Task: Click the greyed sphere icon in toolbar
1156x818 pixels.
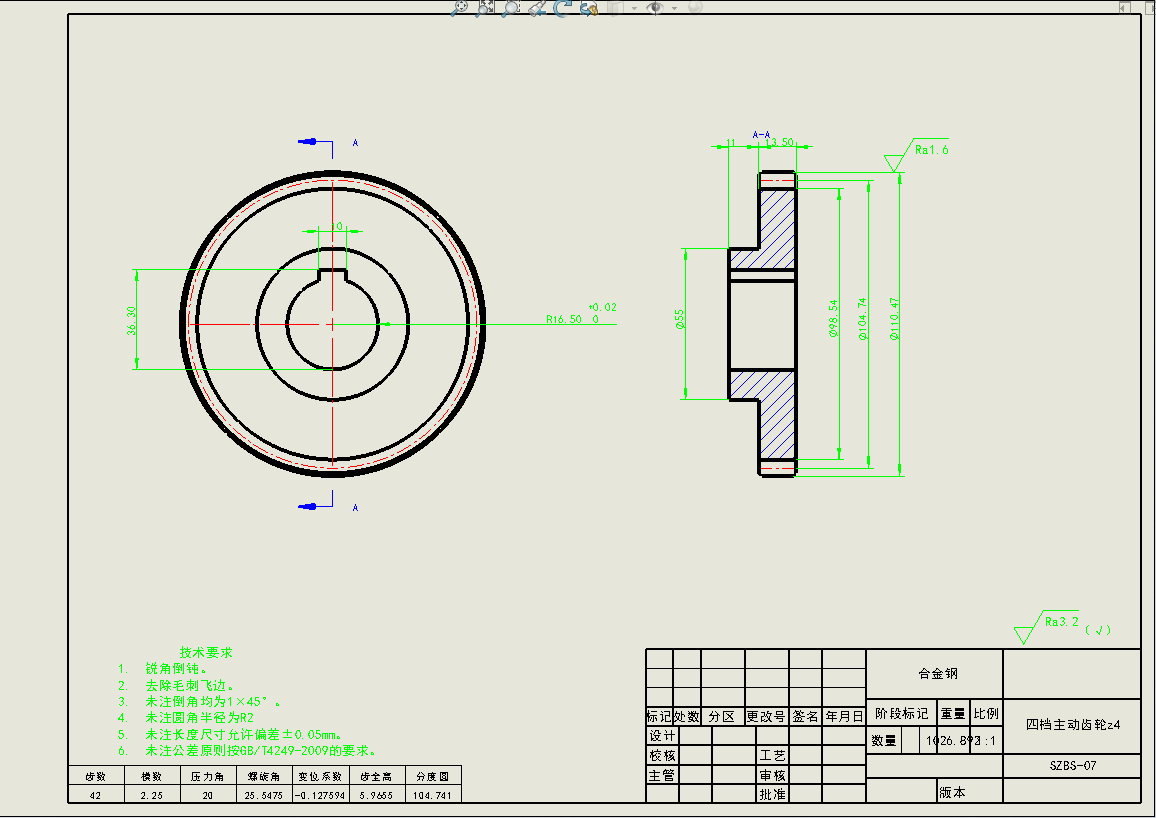Action: pyautogui.click(x=694, y=7)
